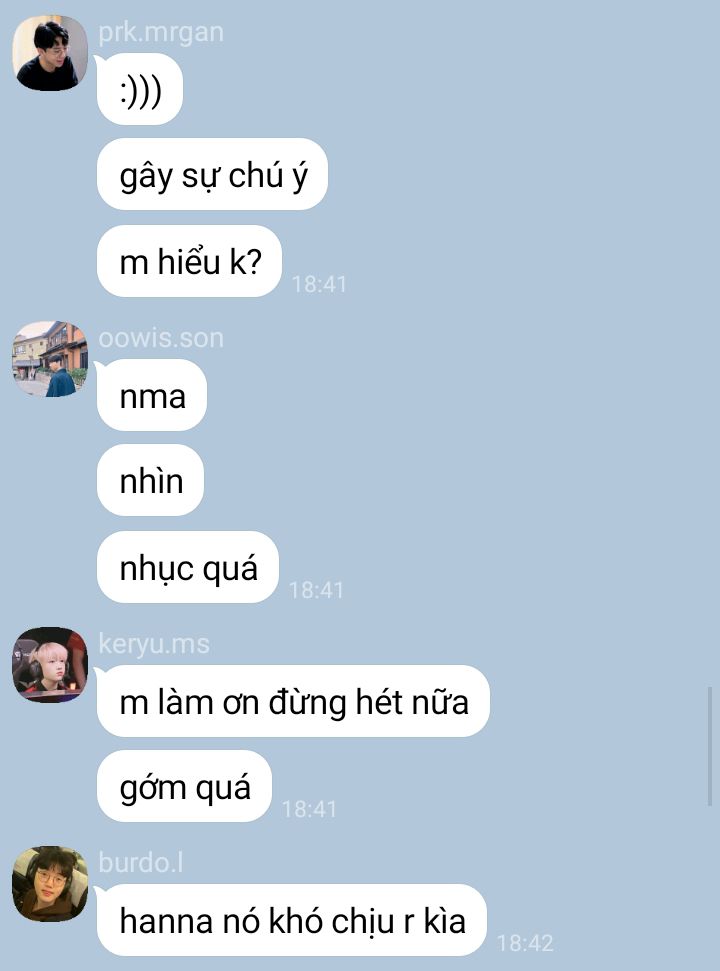Open keryu.ms avatar with pink hair
The image size is (720, 971).
point(50,664)
